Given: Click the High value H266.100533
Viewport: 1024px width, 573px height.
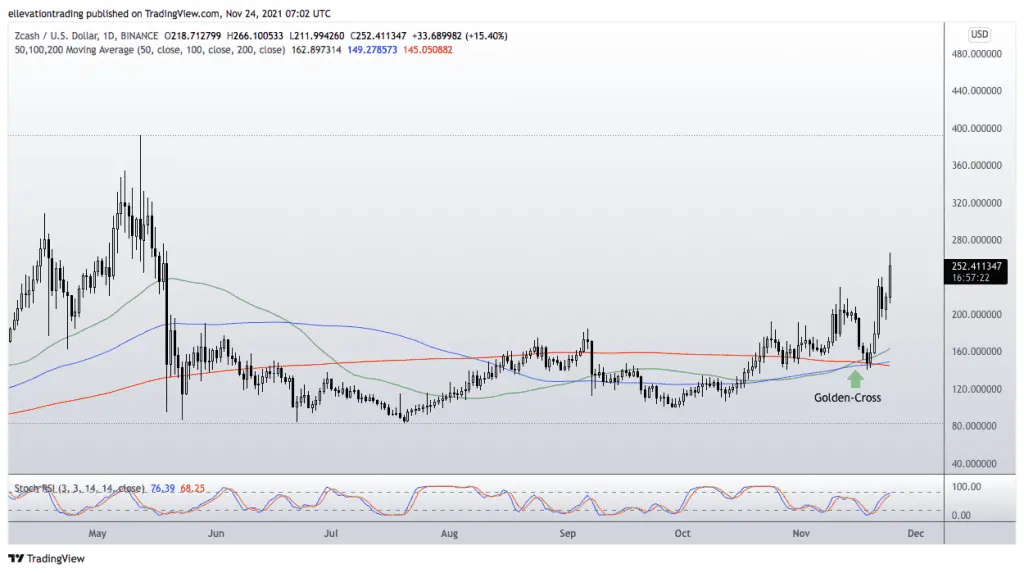Looking at the screenshot, I should coord(255,36).
